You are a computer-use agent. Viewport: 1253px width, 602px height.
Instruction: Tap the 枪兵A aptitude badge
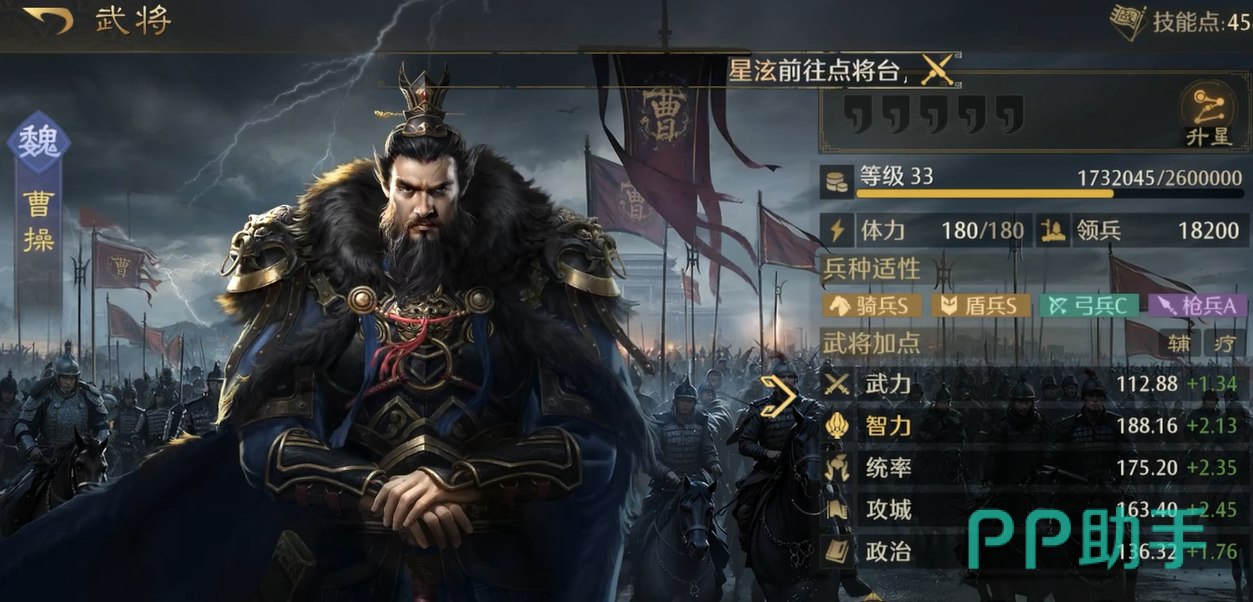click(1198, 306)
